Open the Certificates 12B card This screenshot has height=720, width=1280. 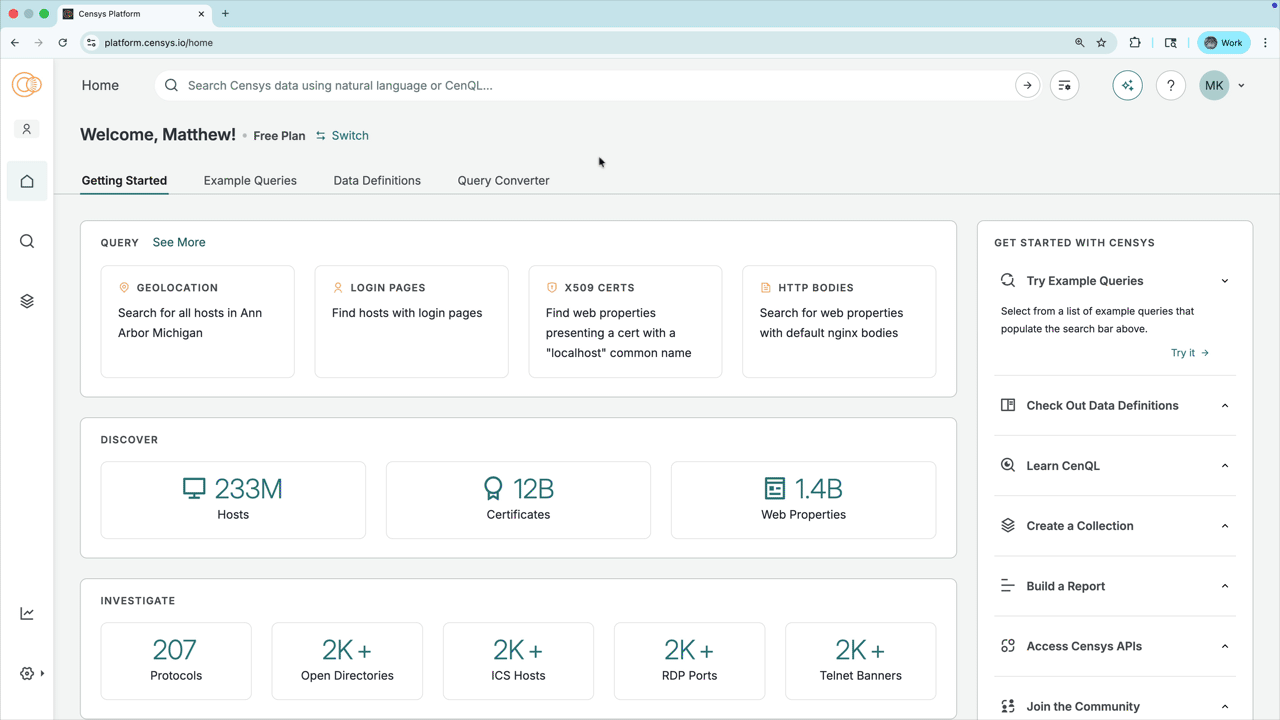(518, 500)
